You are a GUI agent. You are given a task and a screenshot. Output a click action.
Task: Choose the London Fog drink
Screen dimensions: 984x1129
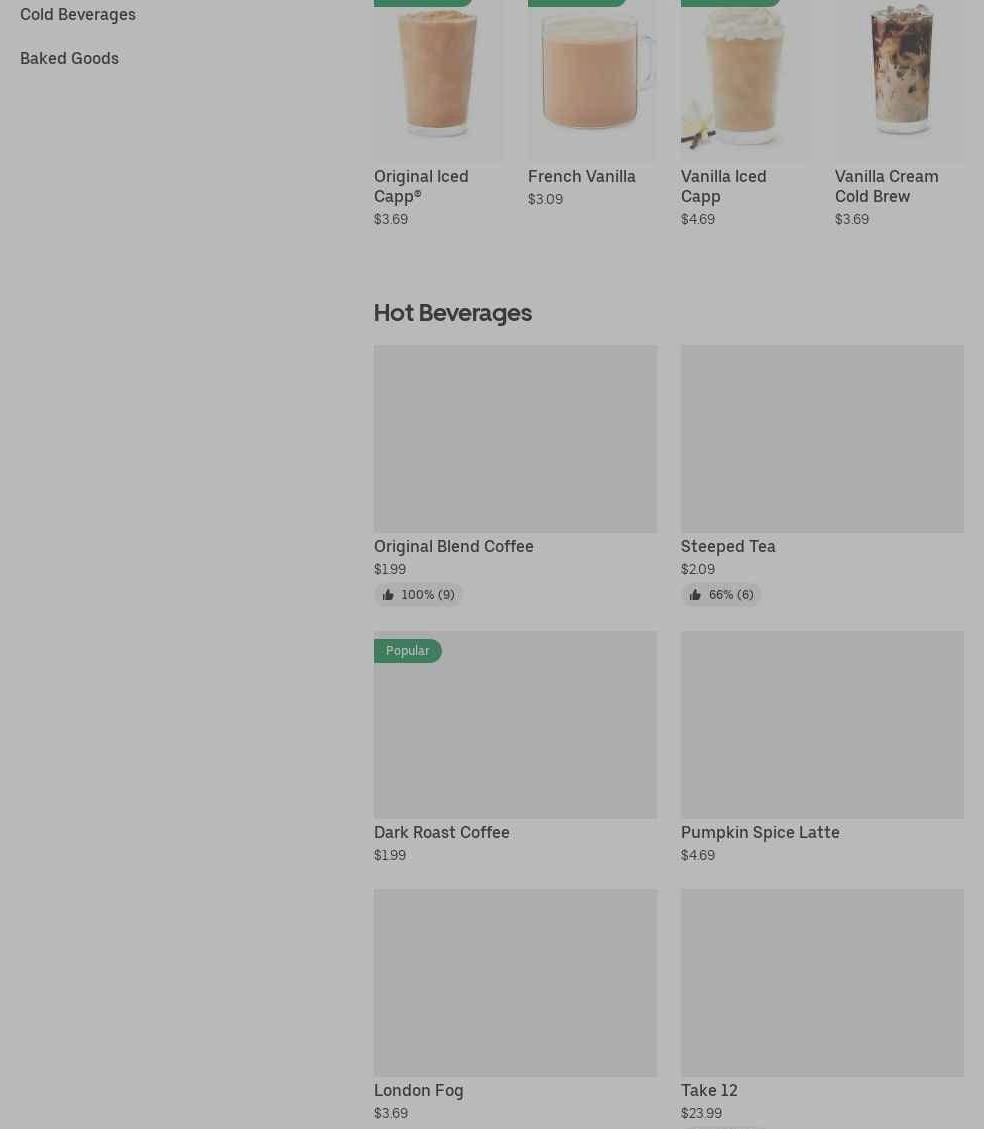click(418, 1090)
